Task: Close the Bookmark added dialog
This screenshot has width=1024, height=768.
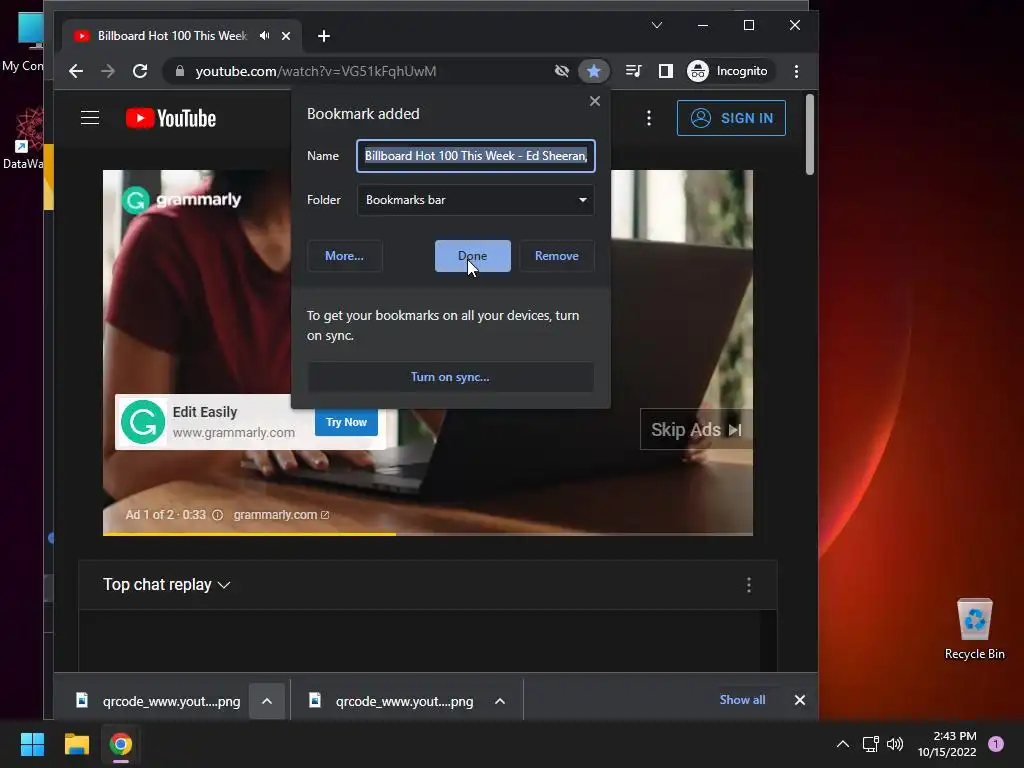Action: coord(595,101)
